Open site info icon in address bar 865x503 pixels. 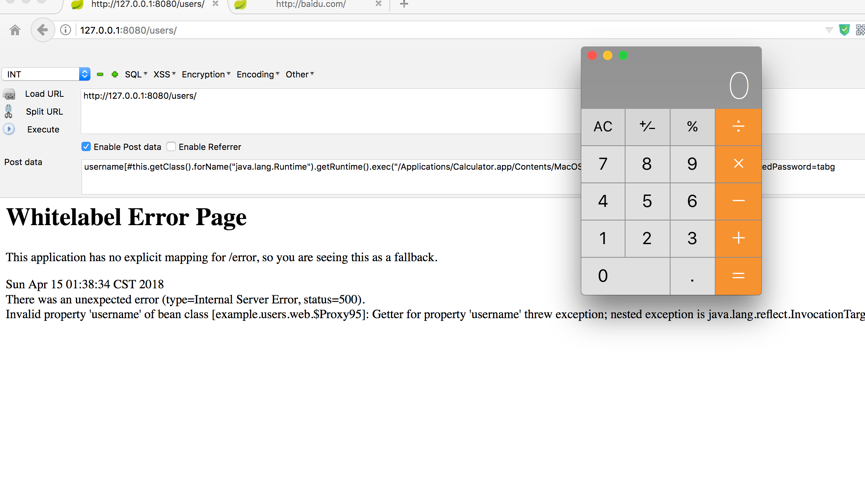[66, 30]
